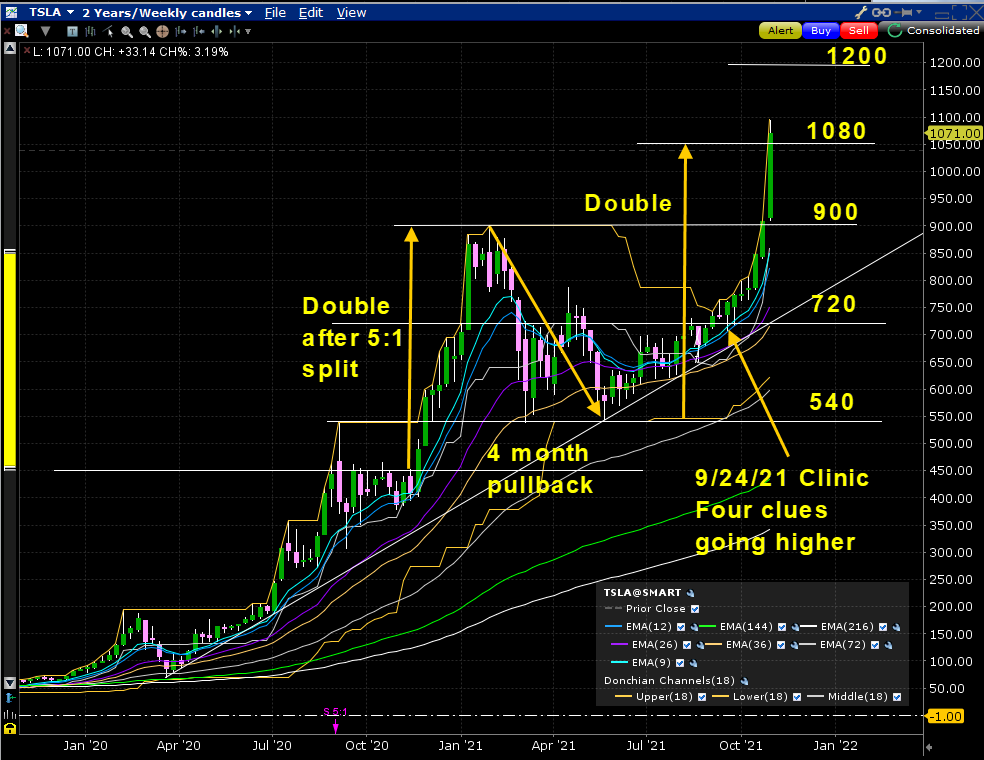Open the 2 Years/Weekly candles period dropdown
Image resolution: width=984 pixels, height=760 pixels.
168,13
